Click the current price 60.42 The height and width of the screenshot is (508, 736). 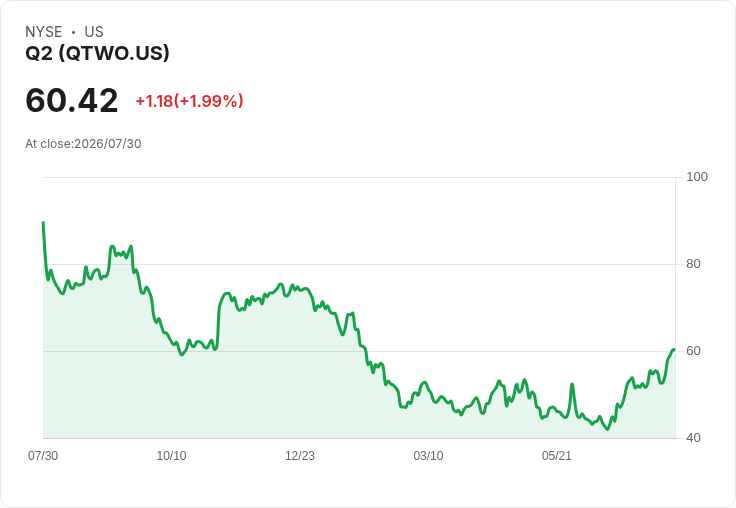pyautogui.click(x=72, y=101)
